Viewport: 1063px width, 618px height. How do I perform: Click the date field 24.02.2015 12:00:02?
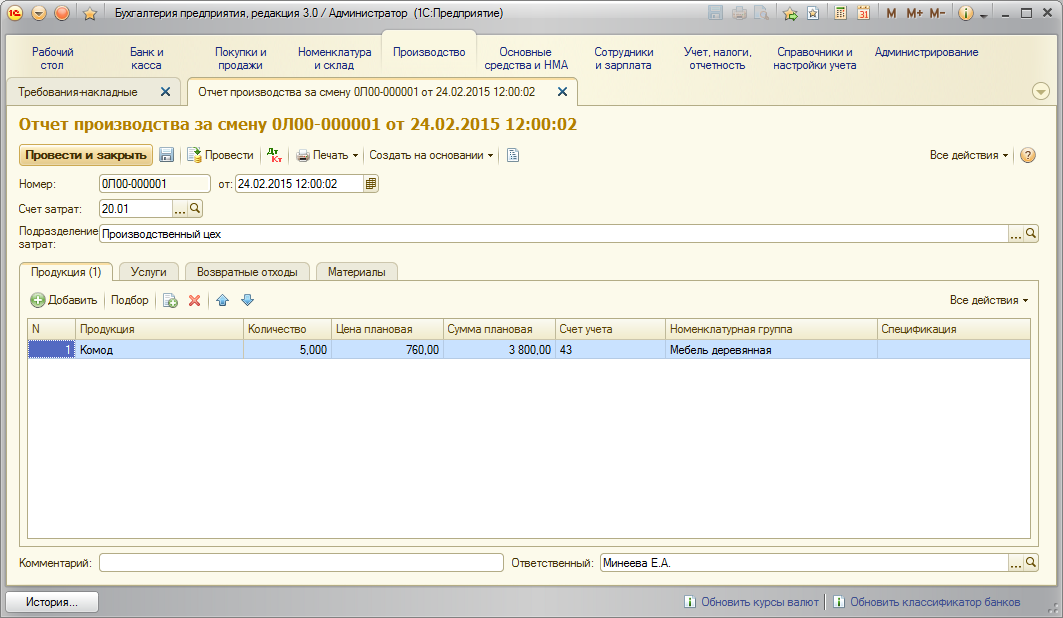pos(299,184)
